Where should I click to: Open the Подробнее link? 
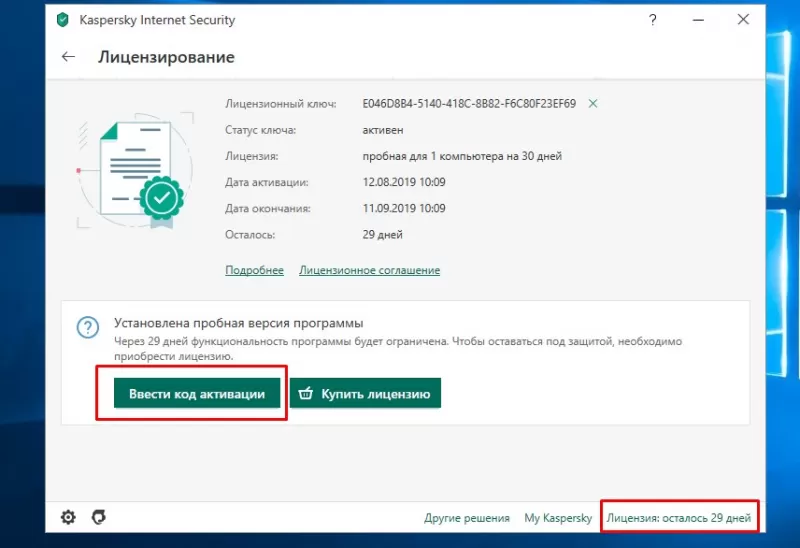pos(255,270)
